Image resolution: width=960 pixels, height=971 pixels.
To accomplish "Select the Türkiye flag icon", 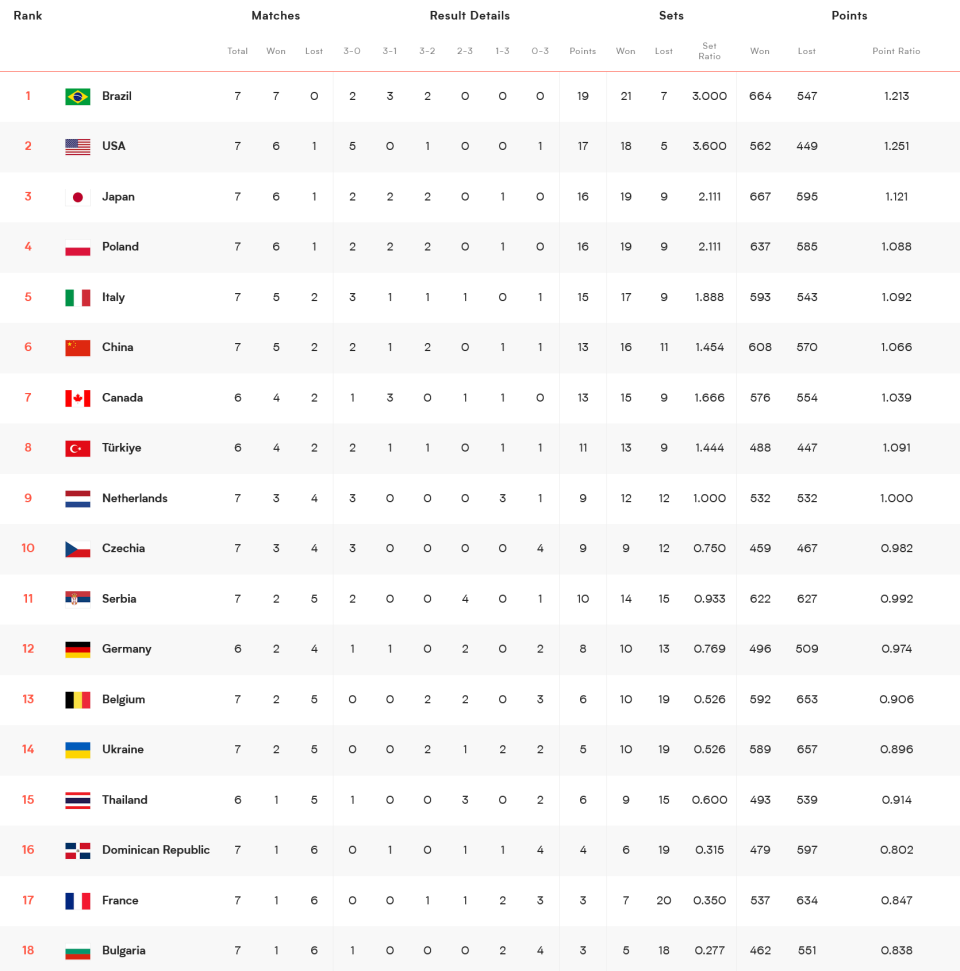I will [77, 448].
